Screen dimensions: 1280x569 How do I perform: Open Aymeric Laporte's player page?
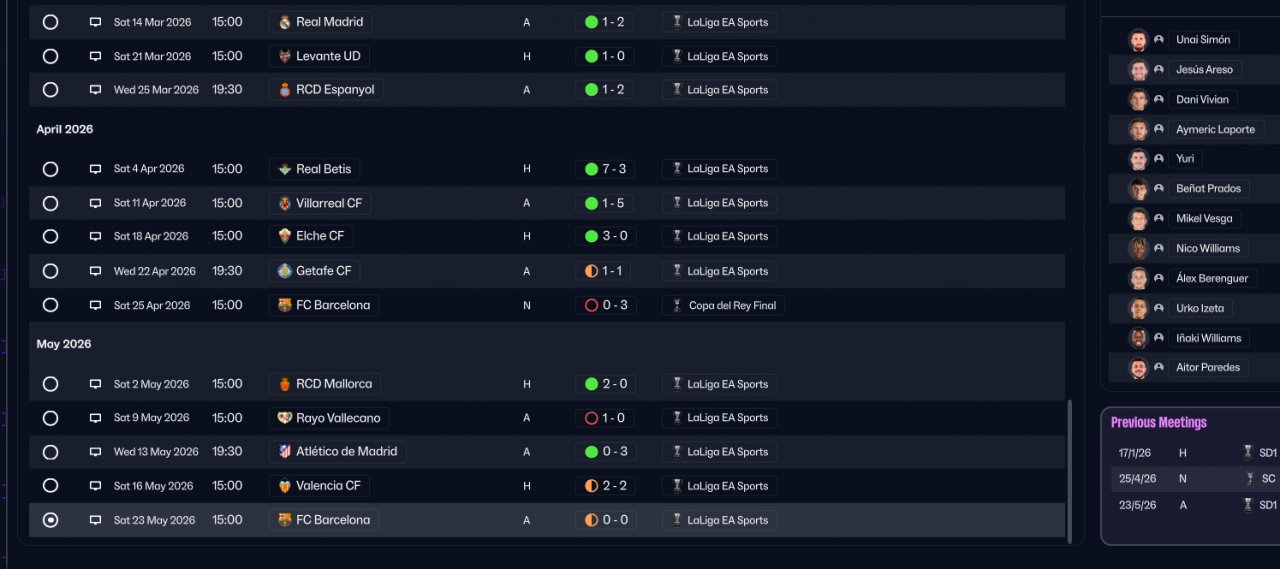tap(1216, 129)
